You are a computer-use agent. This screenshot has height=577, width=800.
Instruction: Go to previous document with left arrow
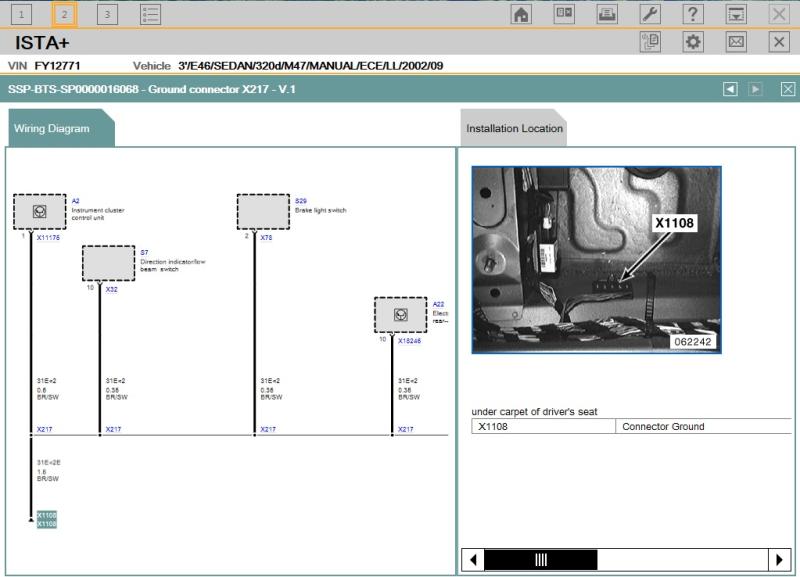click(730, 89)
